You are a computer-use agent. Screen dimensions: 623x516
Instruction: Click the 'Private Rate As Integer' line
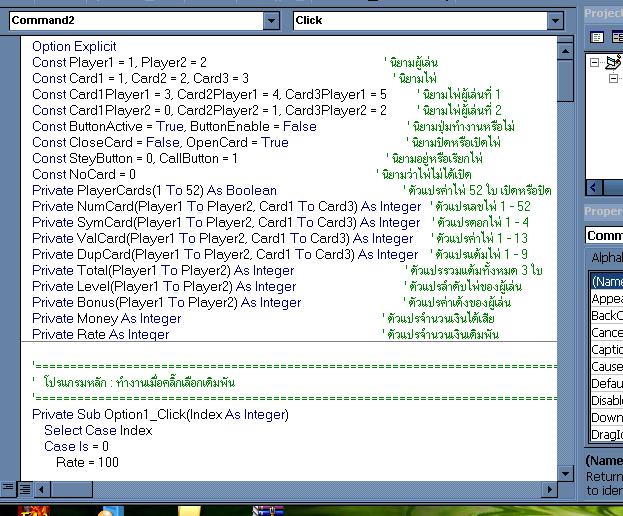point(101,334)
